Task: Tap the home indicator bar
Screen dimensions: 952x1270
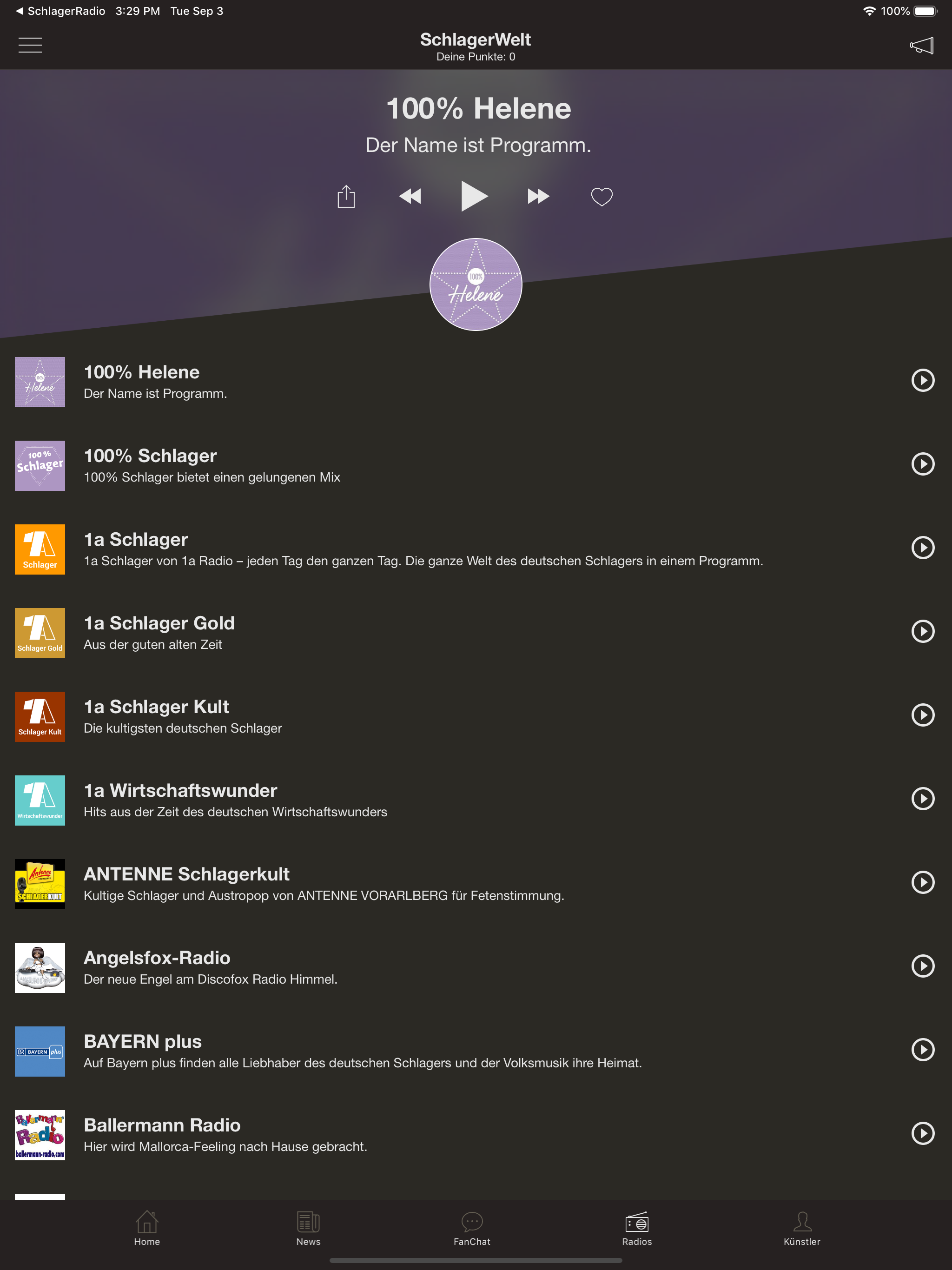Action: pos(476,1261)
